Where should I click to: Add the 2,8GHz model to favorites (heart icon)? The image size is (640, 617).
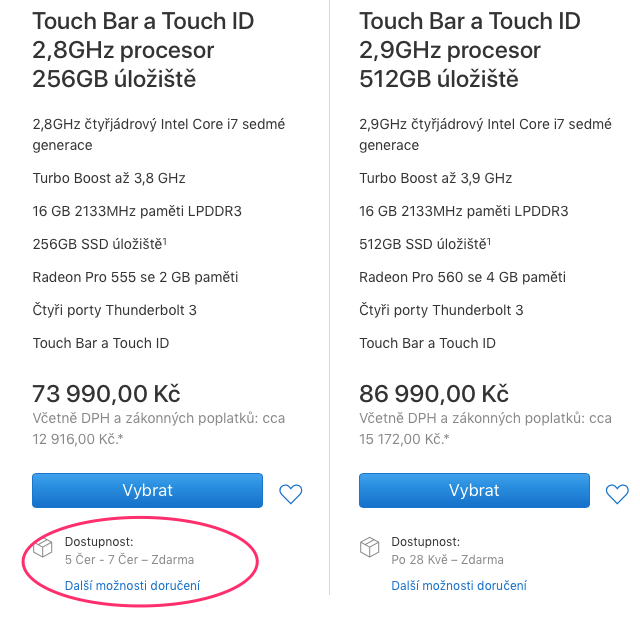coord(290,493)
